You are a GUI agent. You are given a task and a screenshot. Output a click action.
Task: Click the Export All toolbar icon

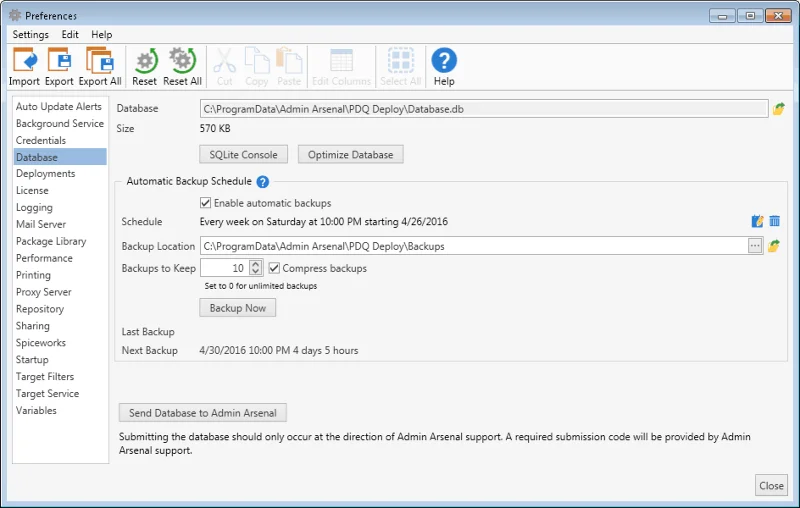[x=100, y=67]
